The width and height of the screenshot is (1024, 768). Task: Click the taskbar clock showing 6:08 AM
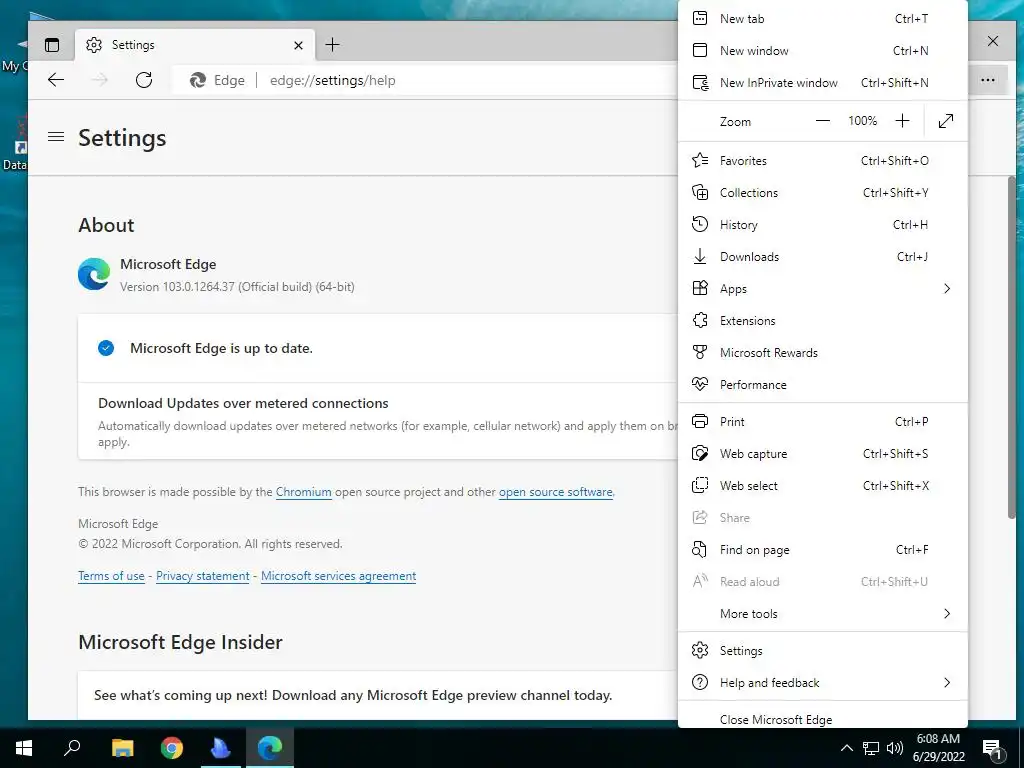pos(938,739)
